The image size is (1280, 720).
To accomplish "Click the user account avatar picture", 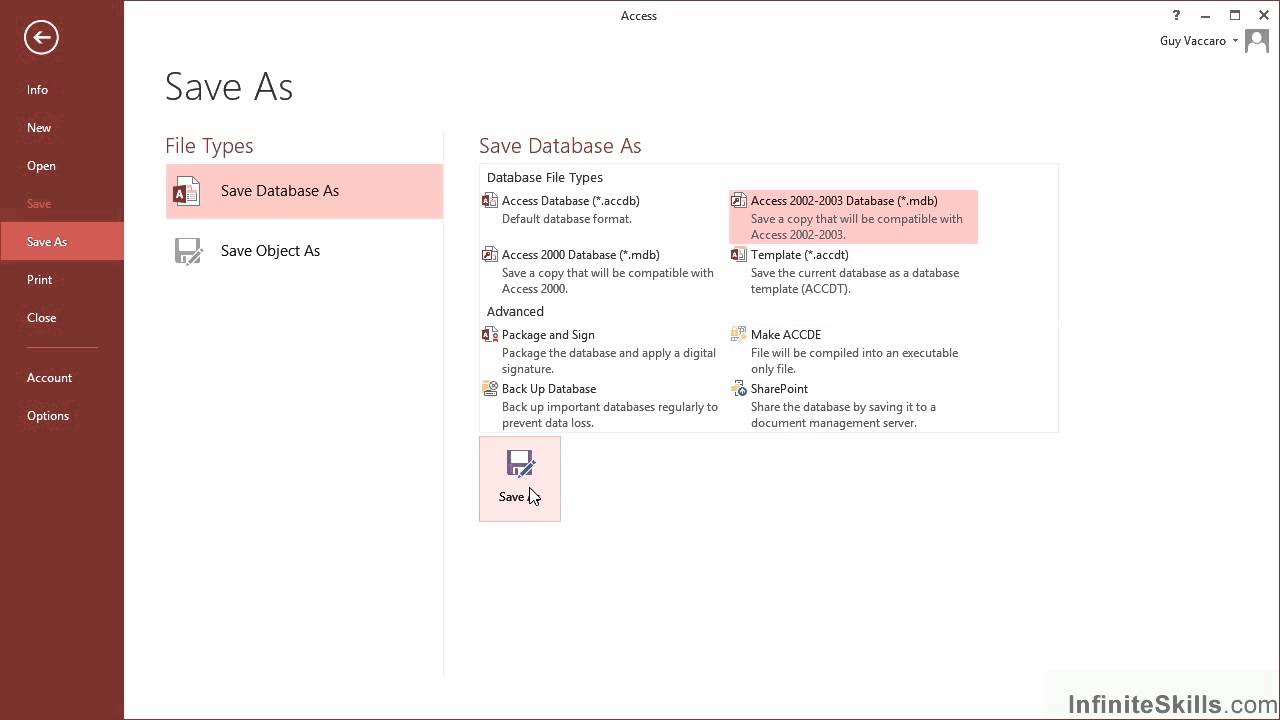I will click(x=1257, y=41).
